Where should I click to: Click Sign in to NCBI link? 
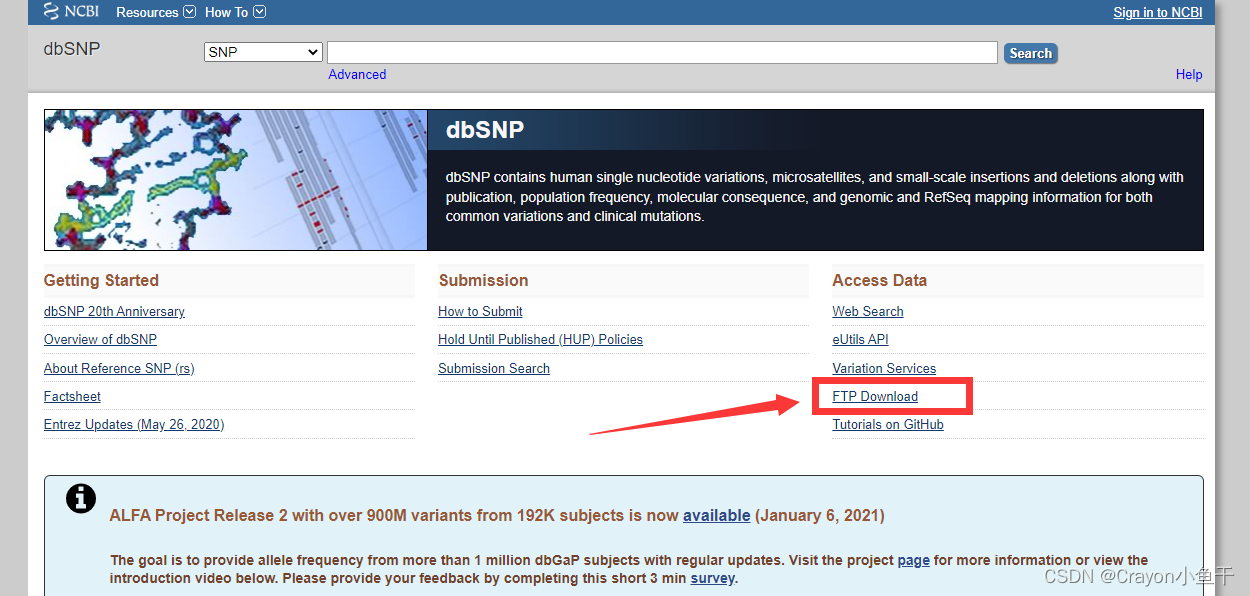coord(1157,12)
